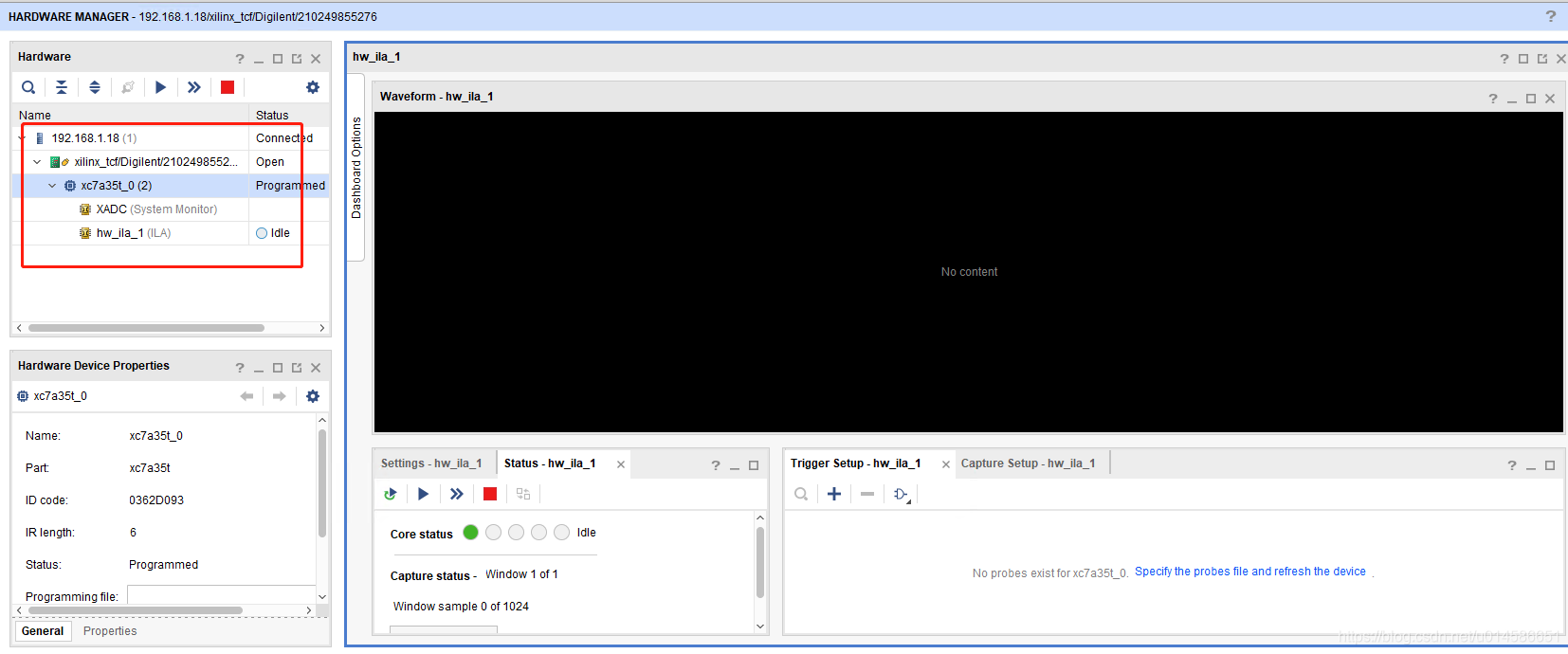The width and height of the screenshot is (1568, 654).
Task: Toggle auto re-trigger in Status panel
Action: coord(391,494)
